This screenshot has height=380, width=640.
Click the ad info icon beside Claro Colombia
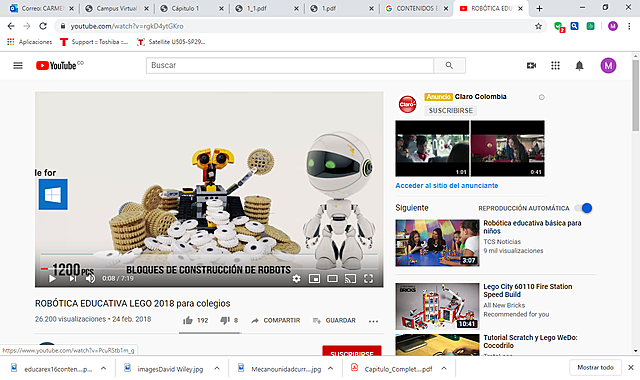point(542,97)
